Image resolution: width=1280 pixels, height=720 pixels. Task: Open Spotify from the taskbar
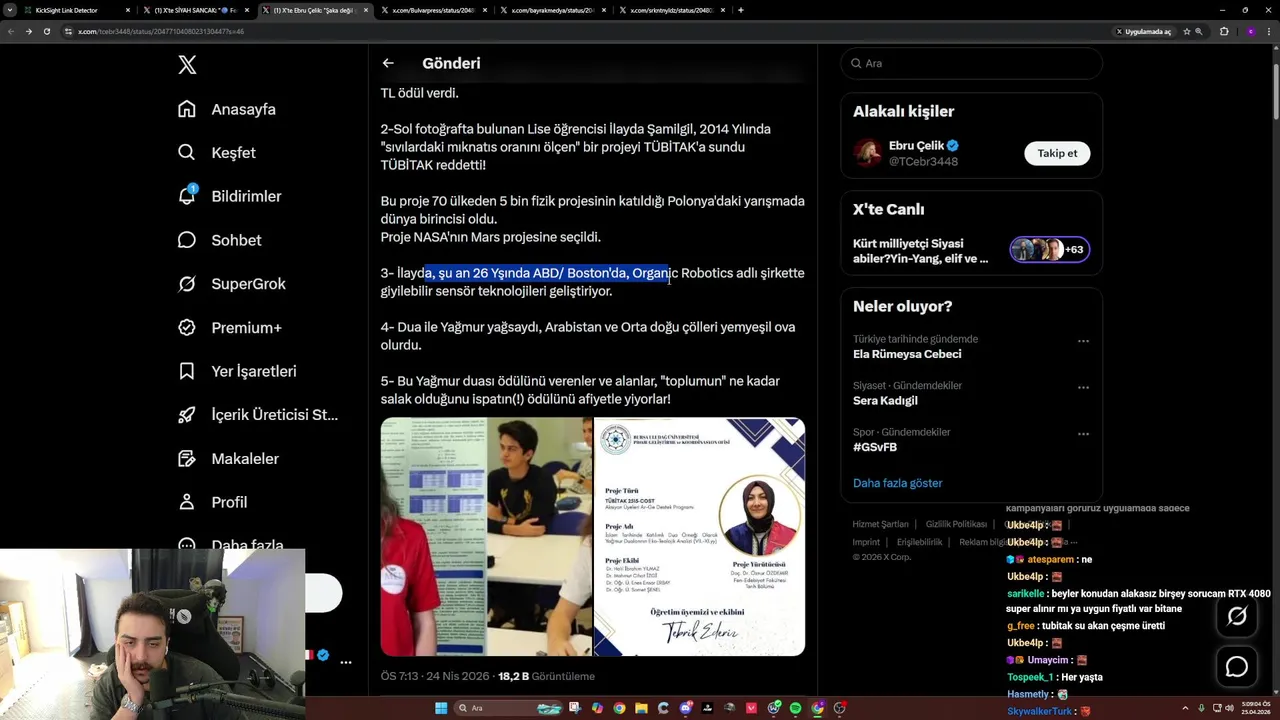(795, 708)
